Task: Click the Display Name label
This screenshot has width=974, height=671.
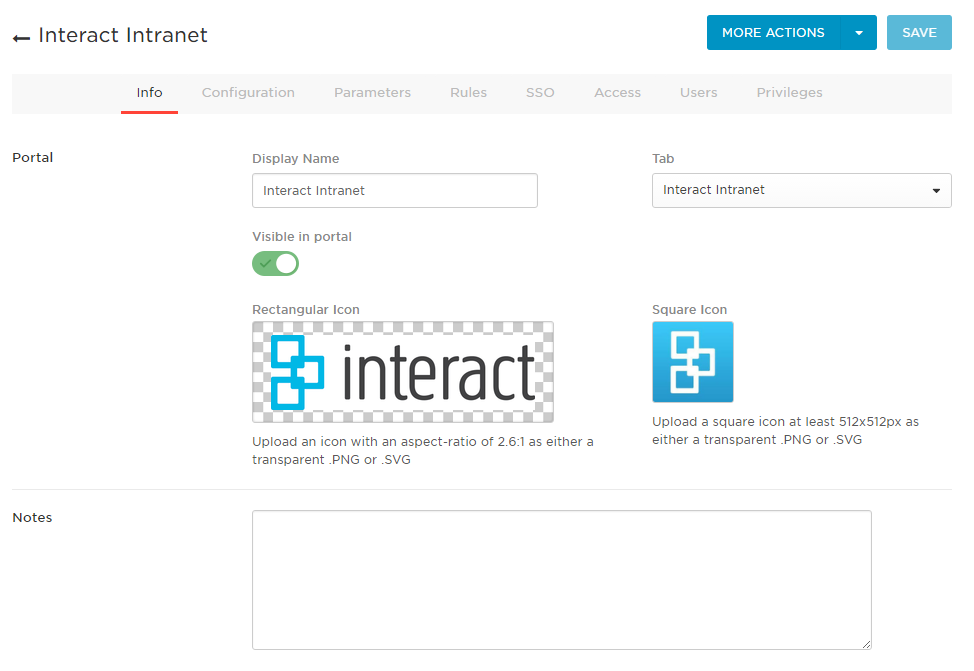Action: tap(296, 158)
